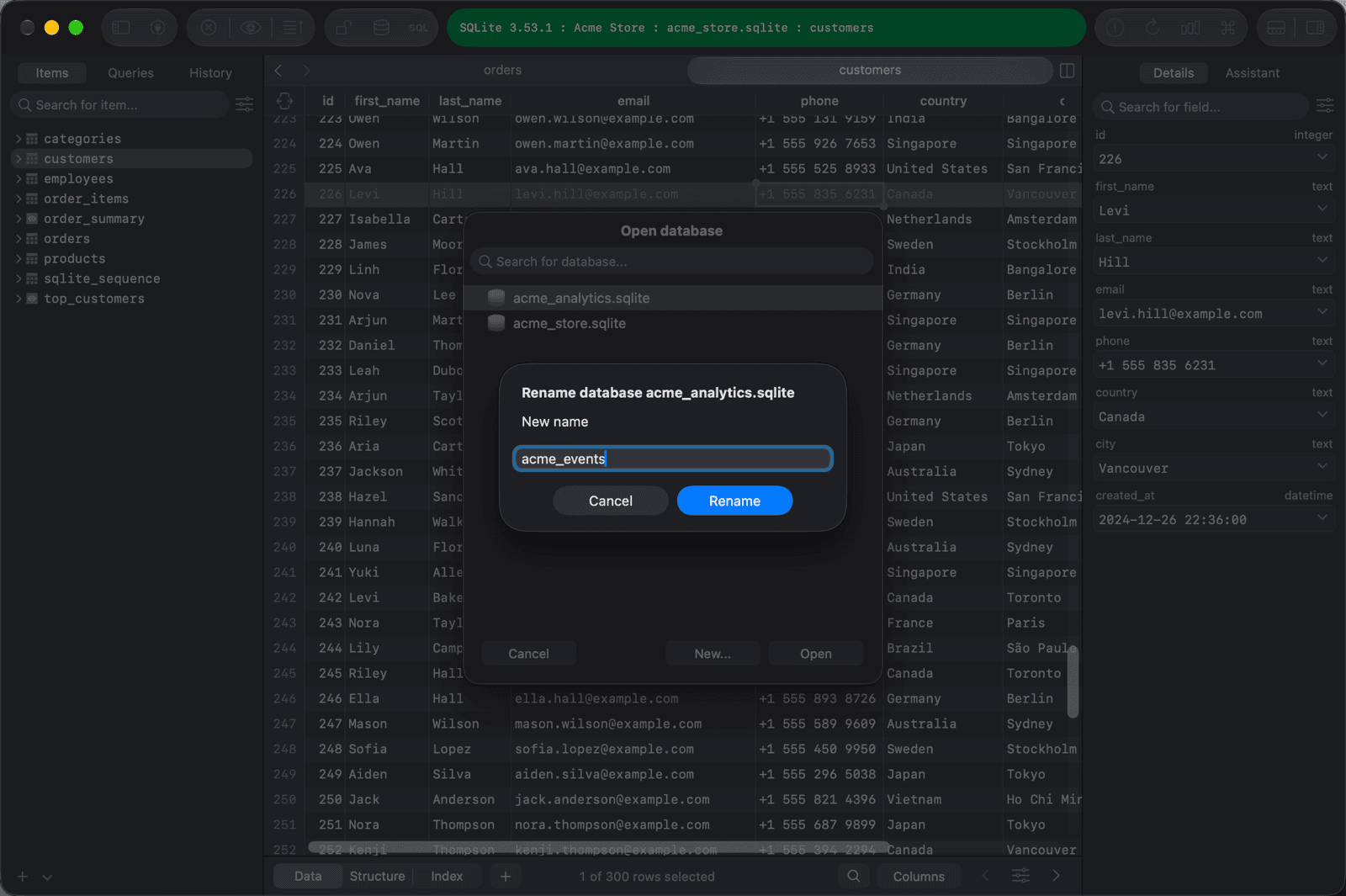Click the New... button in Open database
This screenshot has height=896, width=1346.
pyautogui.click(x=713, y=654)
